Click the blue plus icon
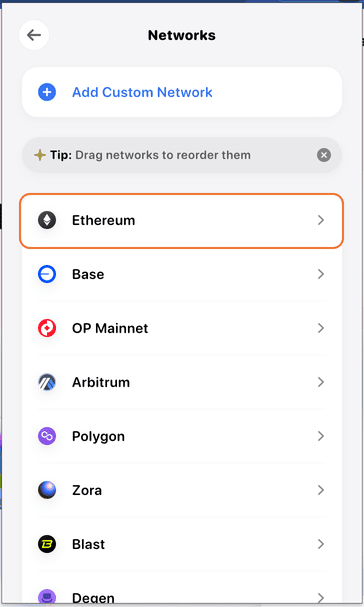Image resolution: width=364 pixels, height=607 pixels. click(47, 92)
